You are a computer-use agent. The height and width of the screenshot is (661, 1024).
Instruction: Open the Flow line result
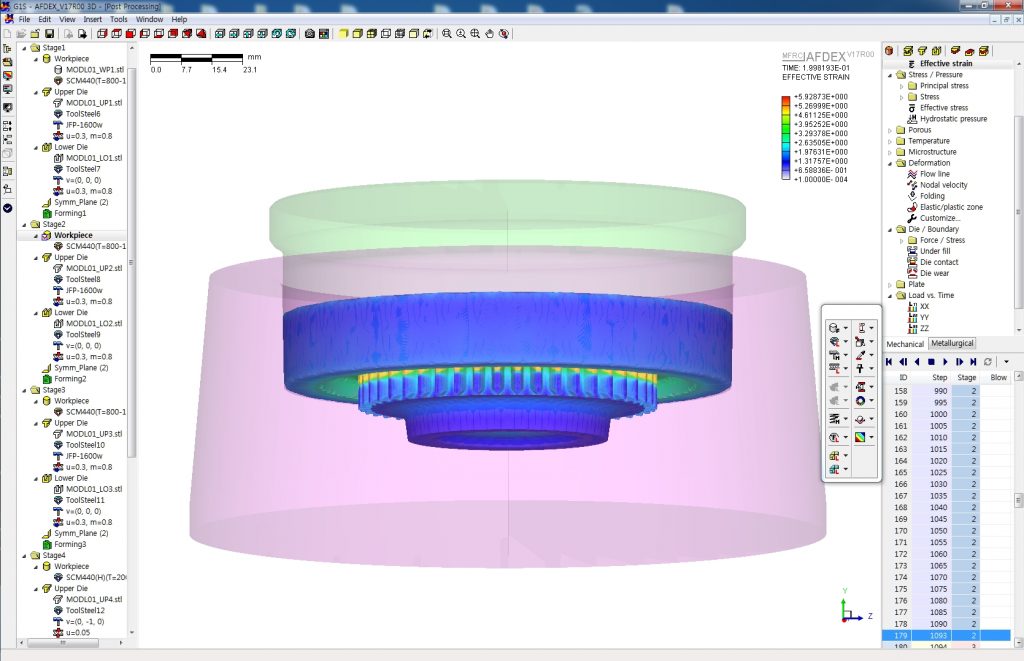coord(935,174)
